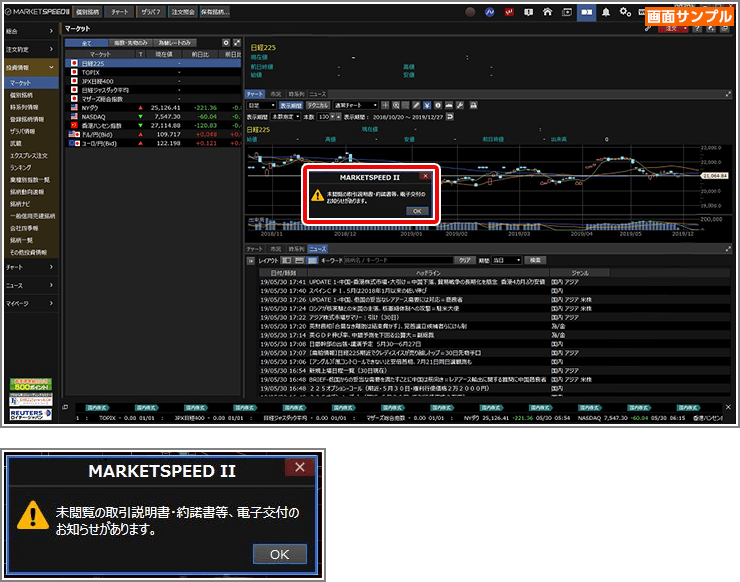Maximize the lower news panel via corner arrows

coord(728,249)
